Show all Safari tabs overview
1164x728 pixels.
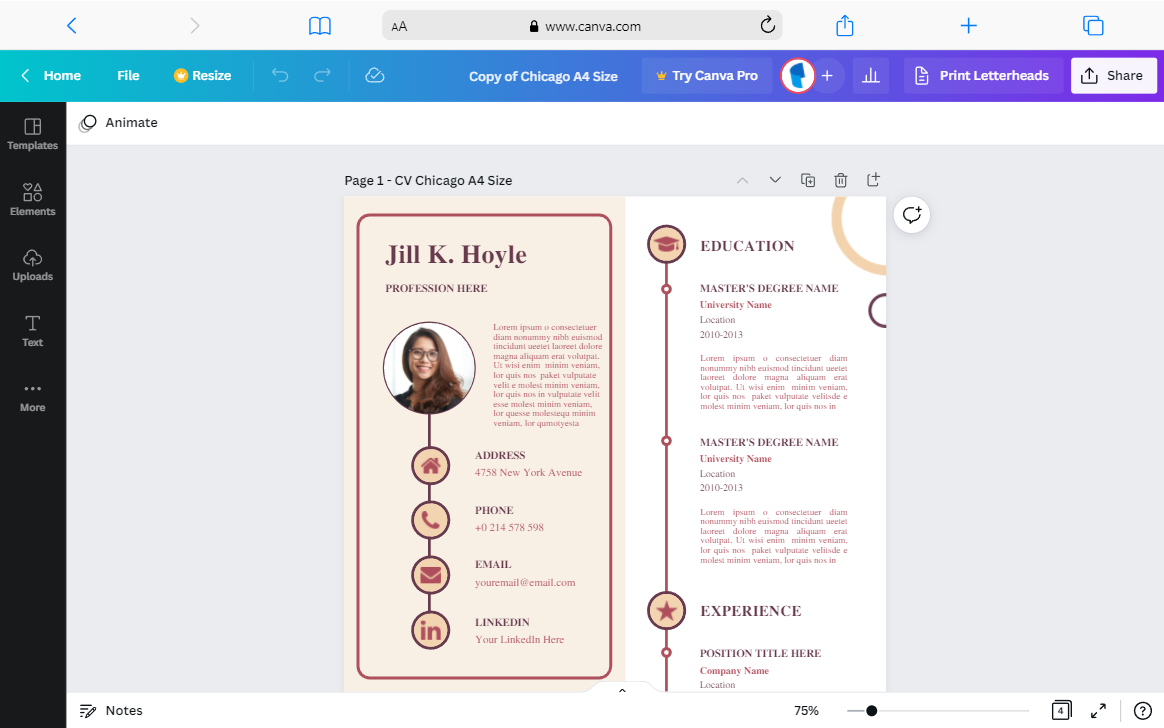pos(1093,26)
